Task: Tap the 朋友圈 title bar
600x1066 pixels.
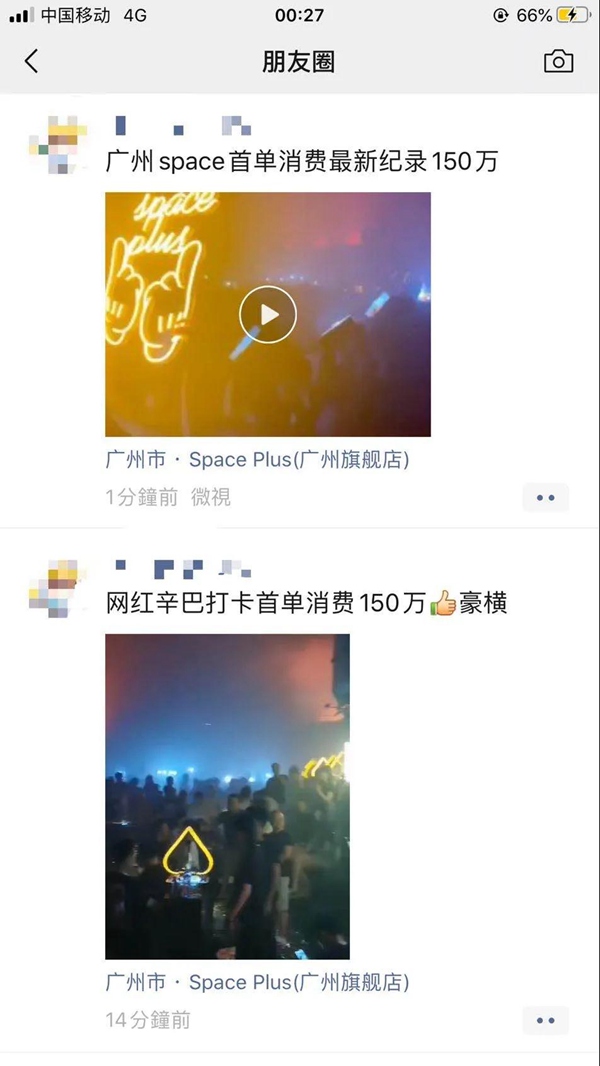Action: pos(298,62)
